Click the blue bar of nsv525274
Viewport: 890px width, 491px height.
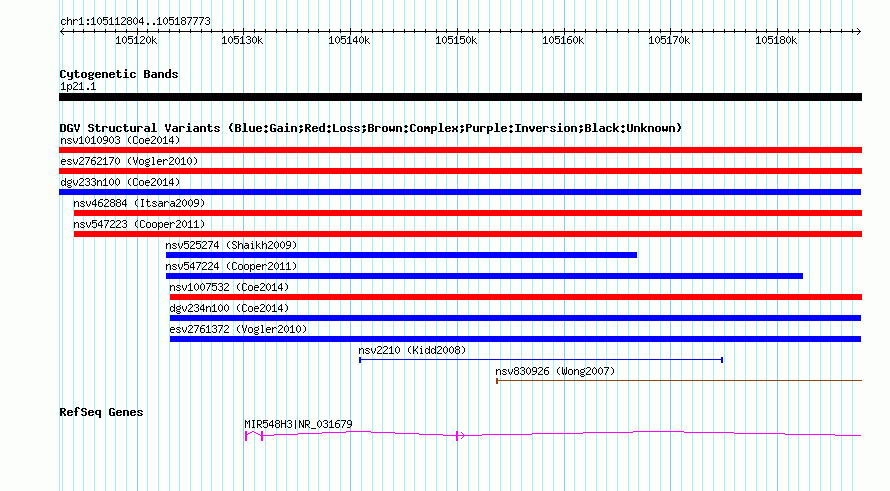(401, 255)
